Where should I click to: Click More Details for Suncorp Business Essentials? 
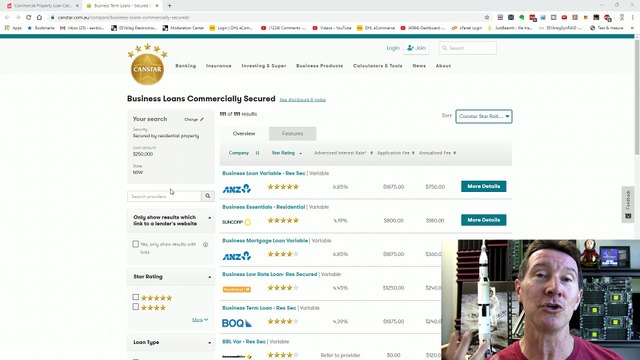coord(484,220)
